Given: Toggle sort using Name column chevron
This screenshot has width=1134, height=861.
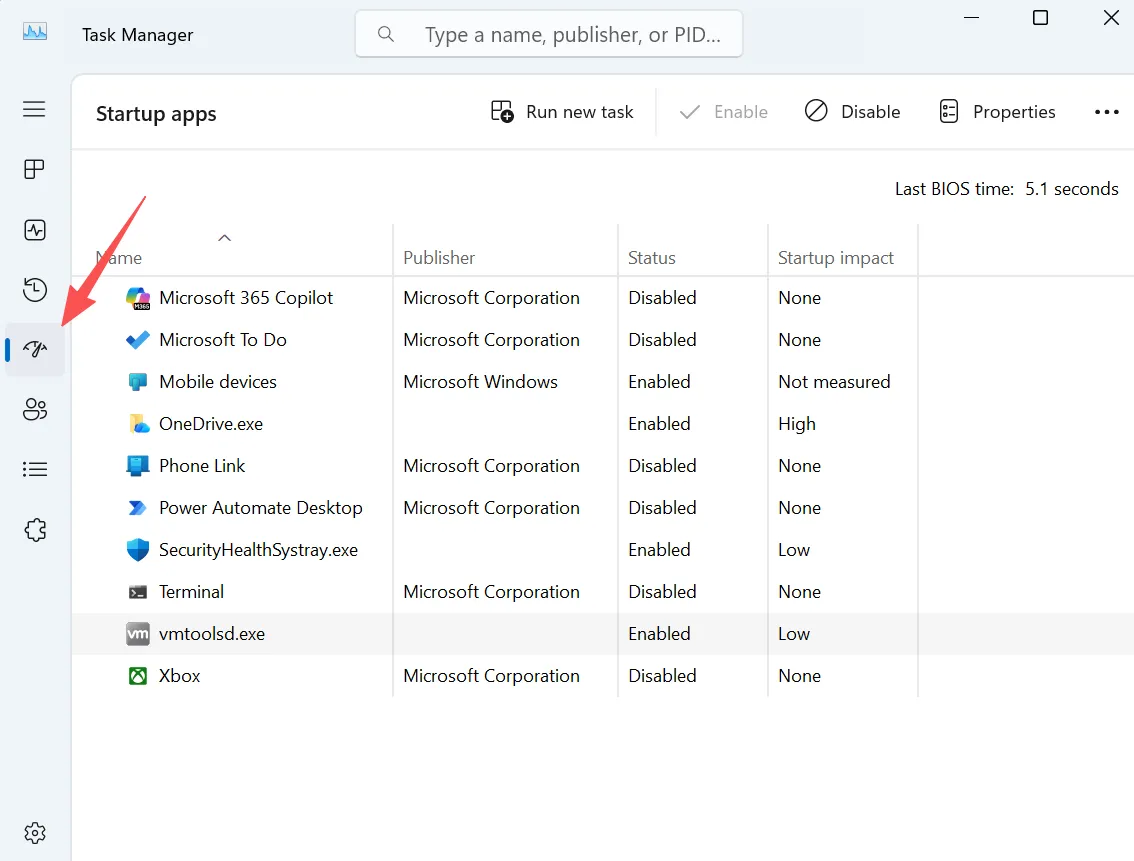Looking at the screenshot, I should pyautogui.click(x=225, y=238).
